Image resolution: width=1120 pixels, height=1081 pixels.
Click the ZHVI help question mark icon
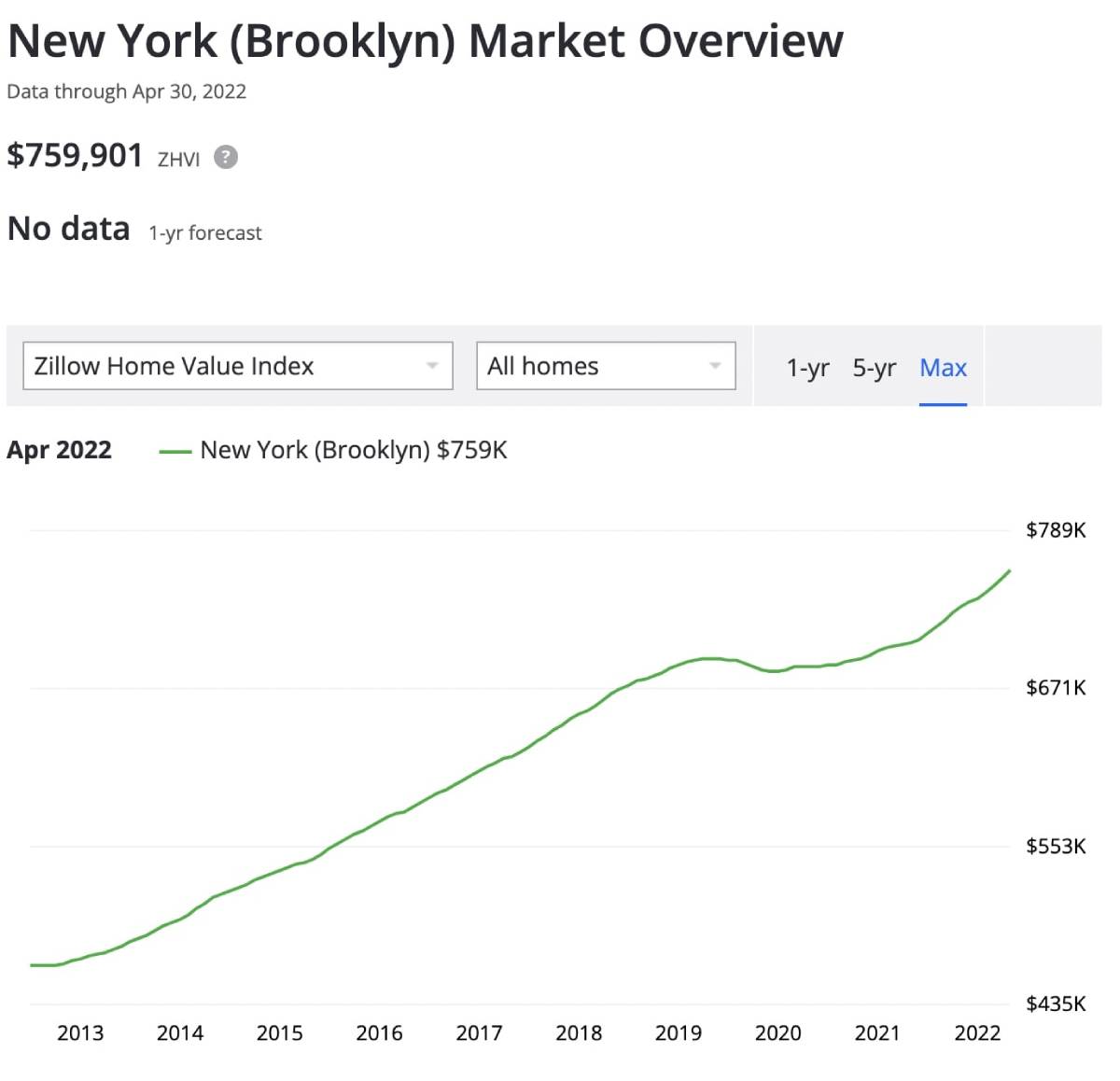(226, 157)
